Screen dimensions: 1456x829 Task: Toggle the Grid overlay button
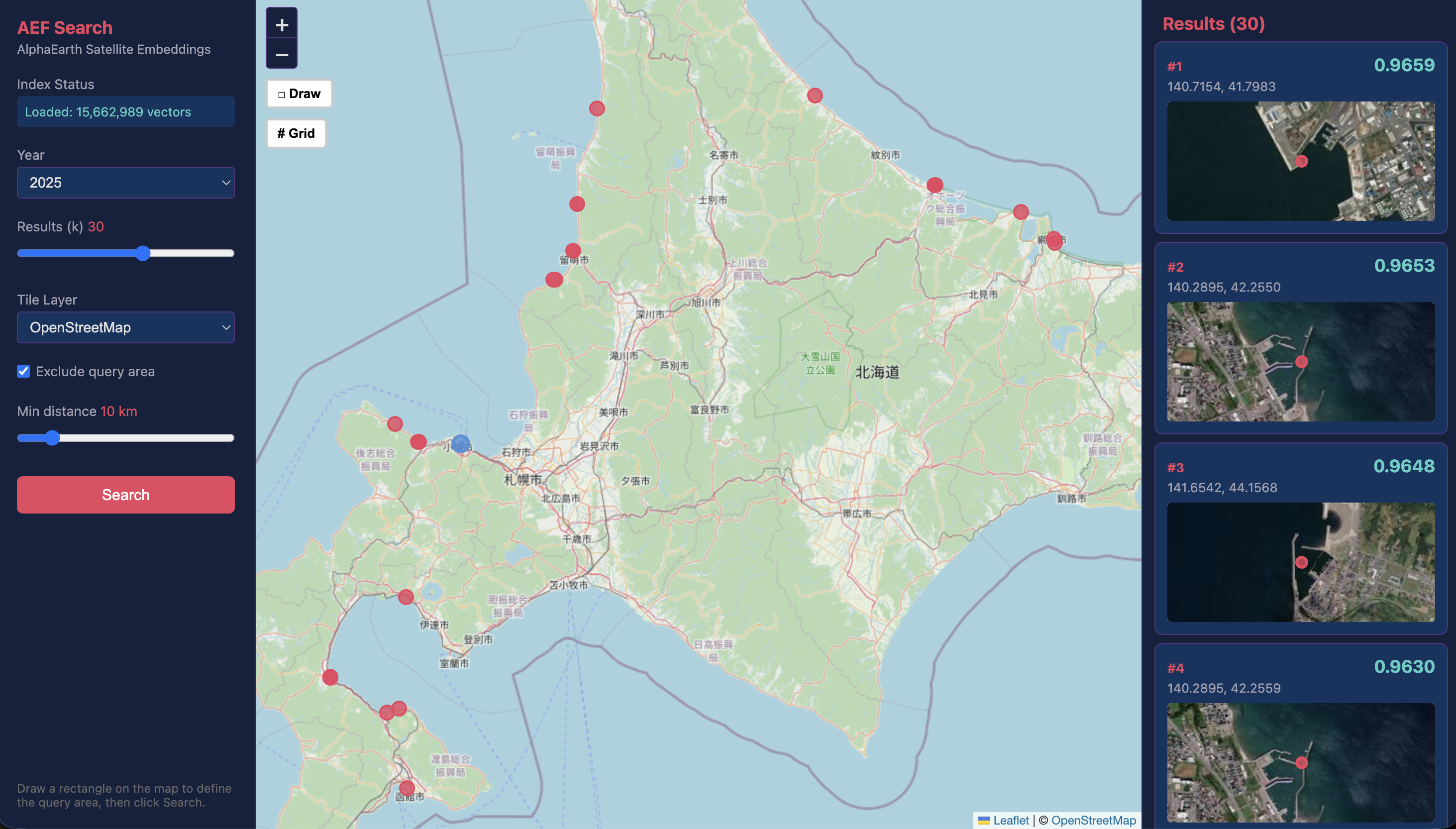click(x=296, y=133)
